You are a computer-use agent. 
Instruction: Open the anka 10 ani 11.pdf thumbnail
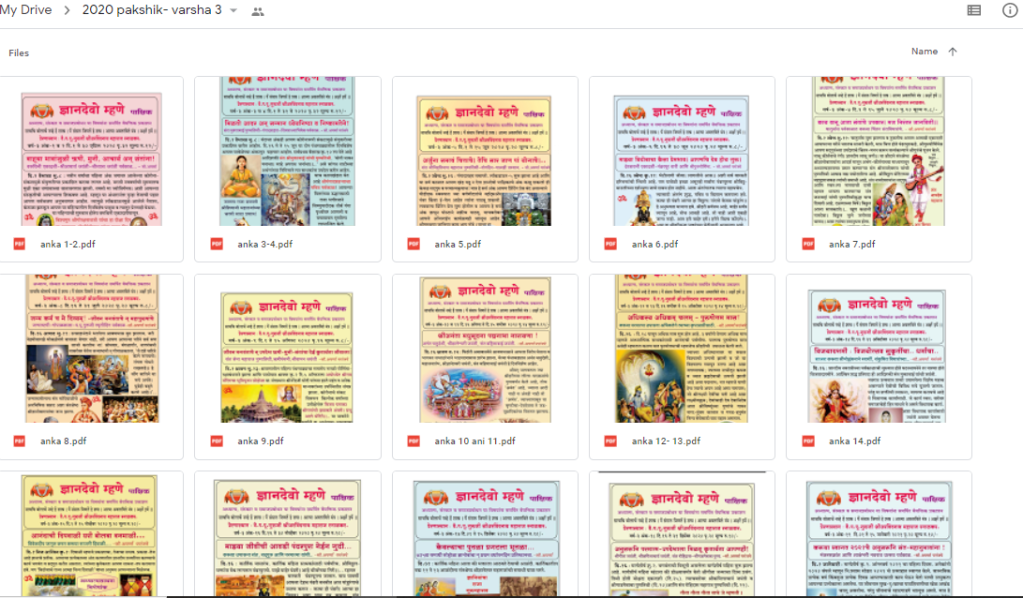(485, 347)
